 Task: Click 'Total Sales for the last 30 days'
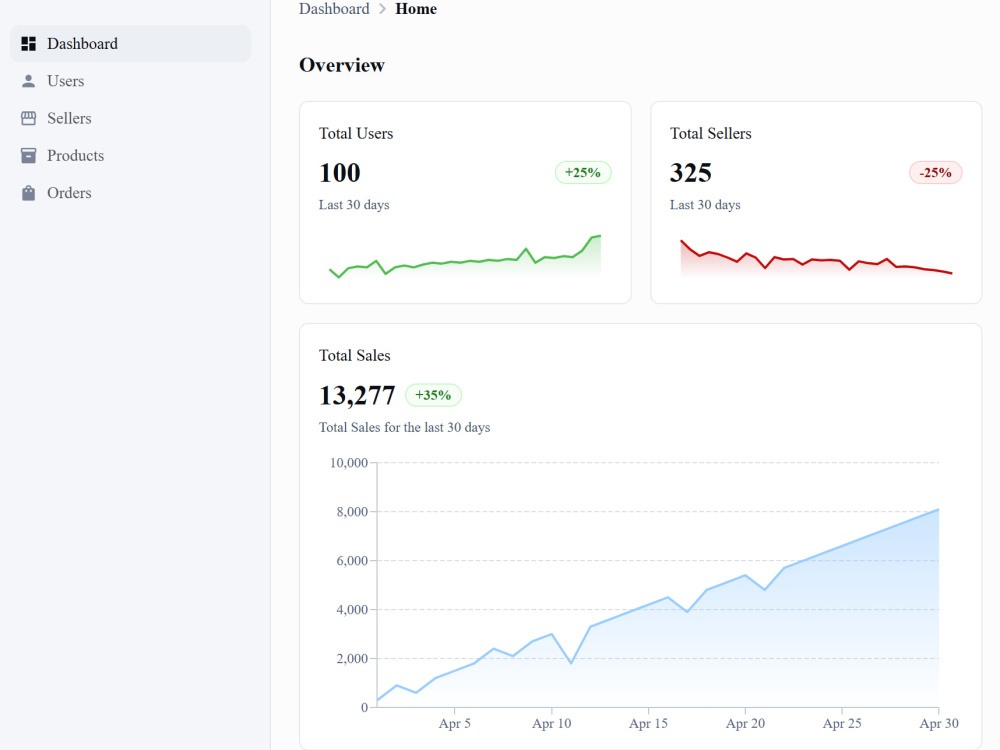pyautogui.click(x=404, y=427)
